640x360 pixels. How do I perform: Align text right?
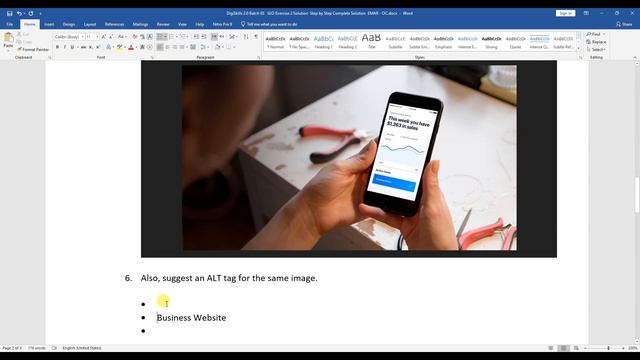click(175, 47)
